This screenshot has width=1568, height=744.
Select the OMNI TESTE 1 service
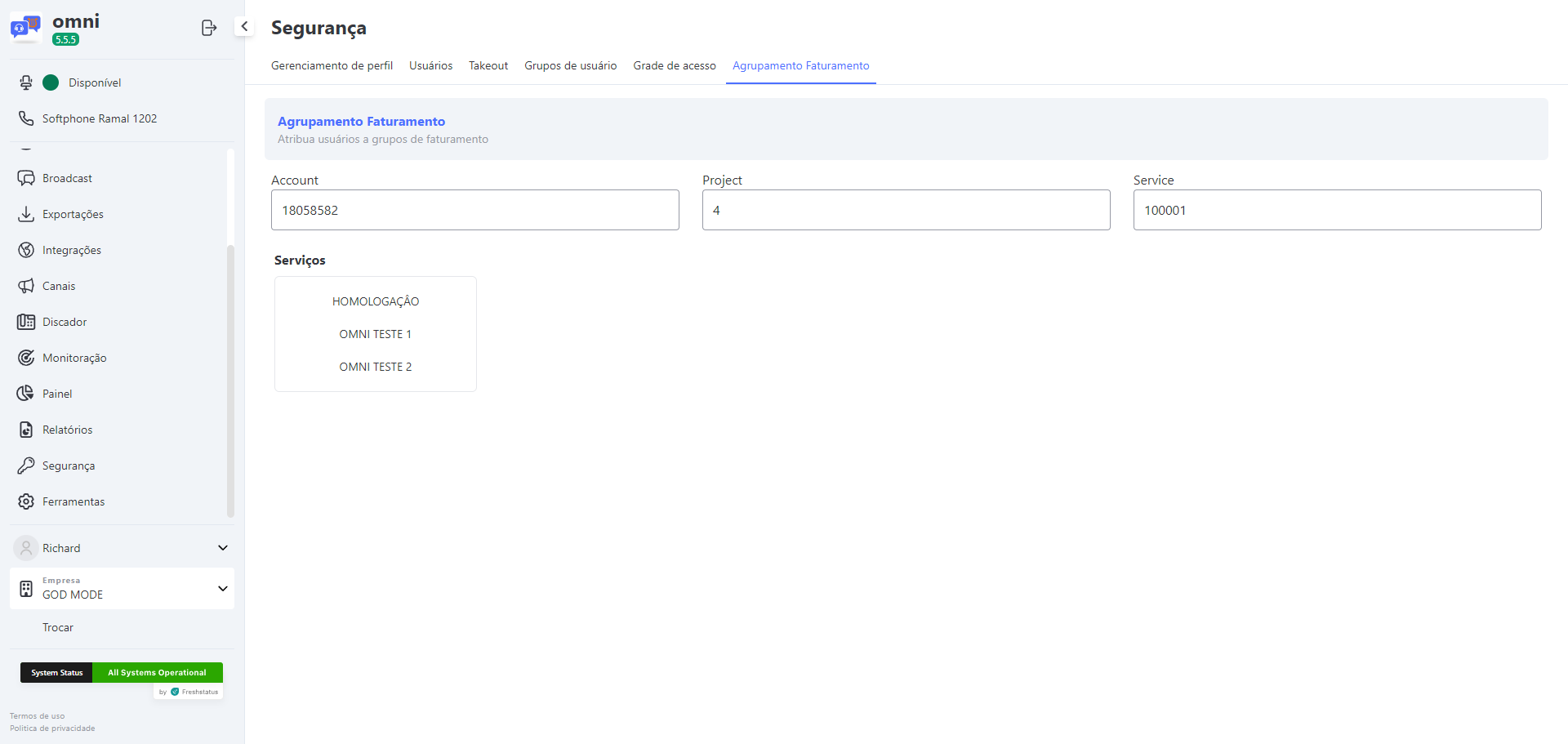coord(375,334)
